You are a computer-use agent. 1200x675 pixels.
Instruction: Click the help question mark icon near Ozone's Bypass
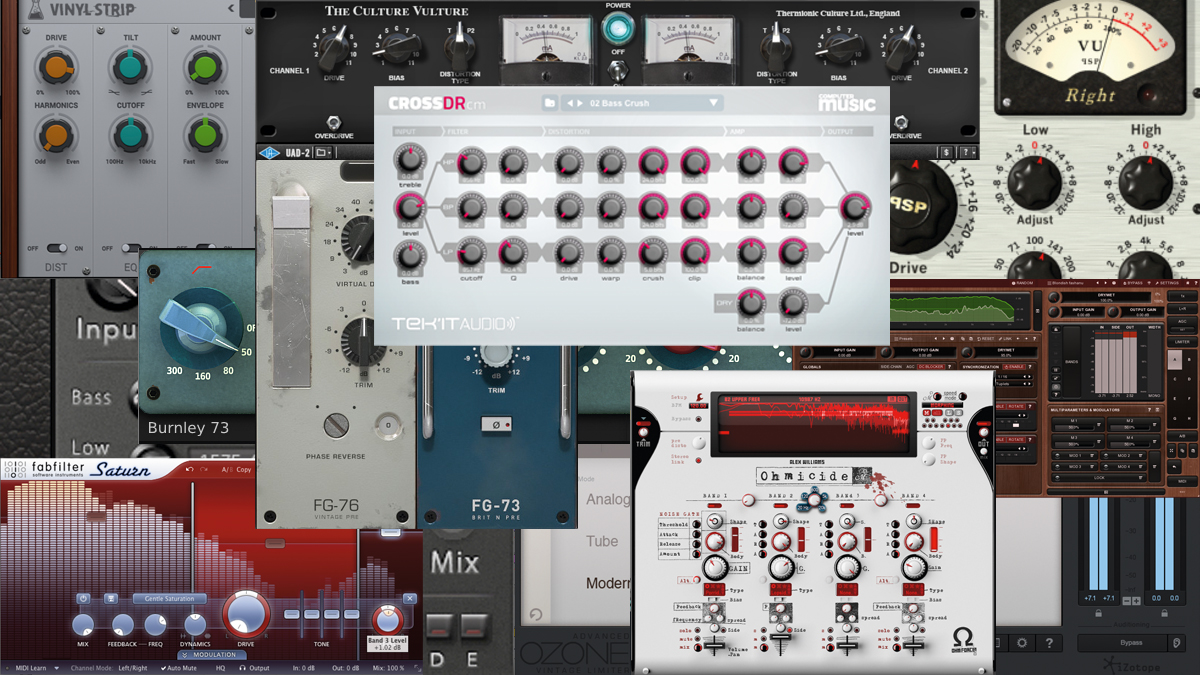[1049, 643]
